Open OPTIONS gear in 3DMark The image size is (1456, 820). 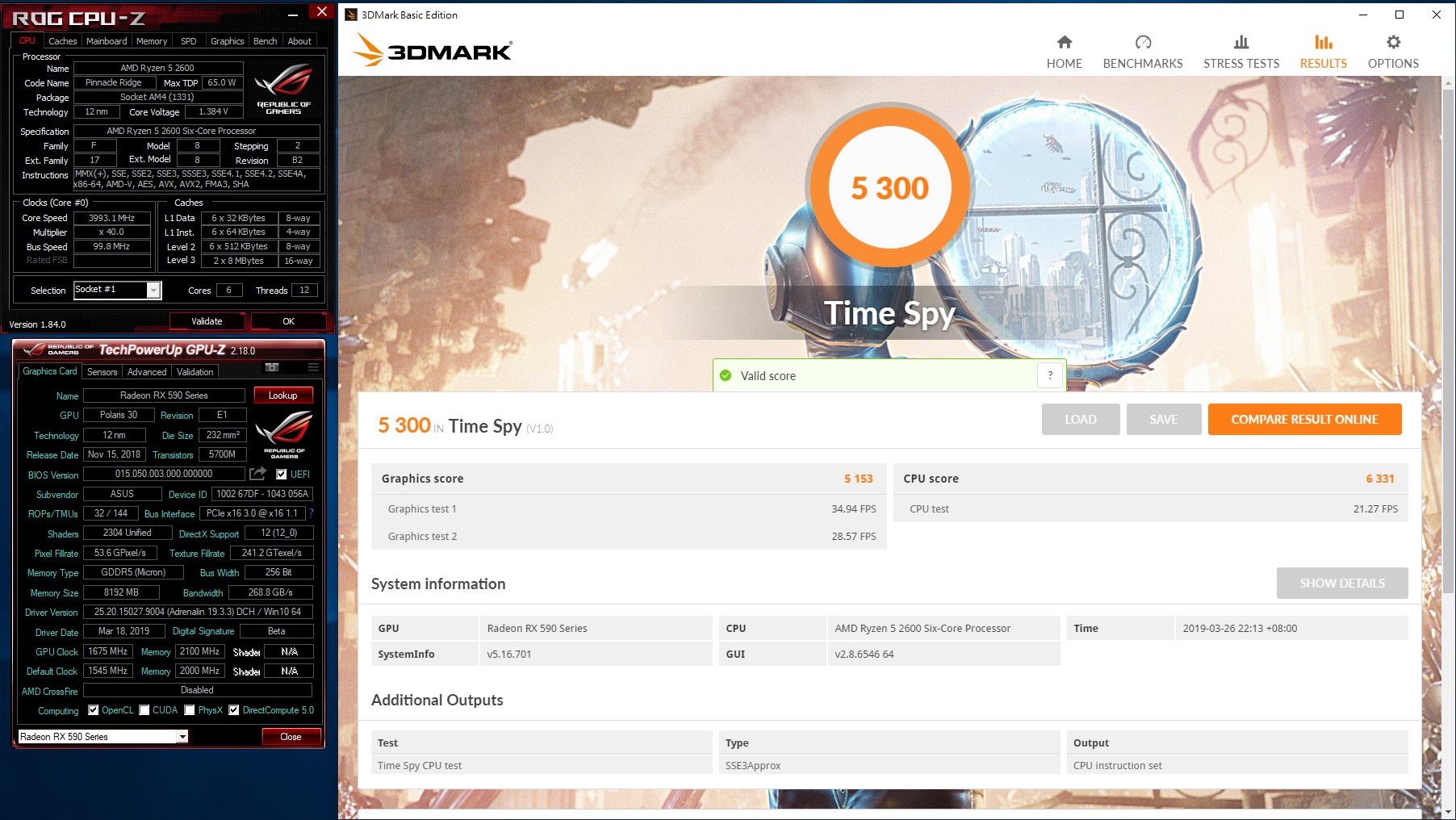[x=1393, y=52]
